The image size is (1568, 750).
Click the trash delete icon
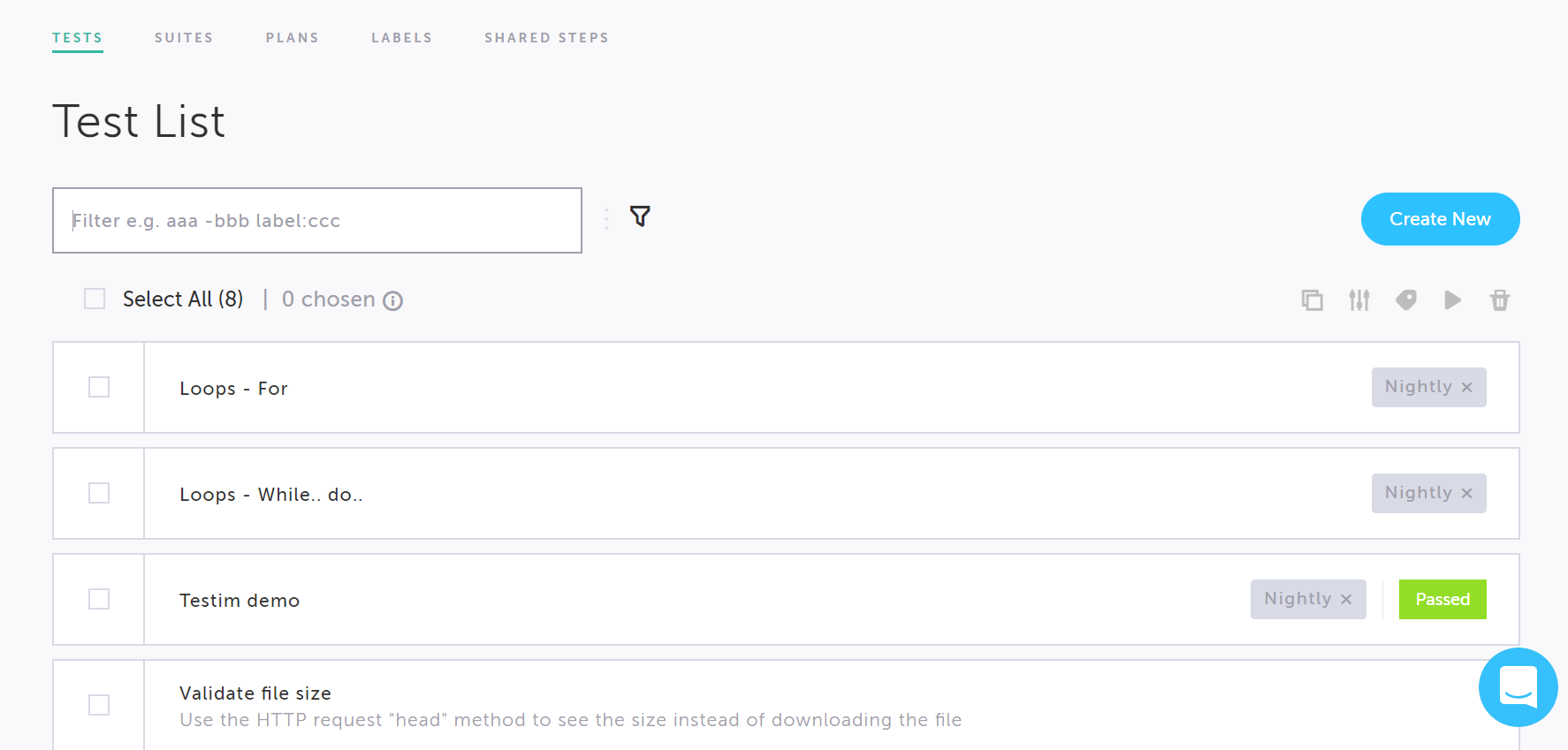[1500, 300]
